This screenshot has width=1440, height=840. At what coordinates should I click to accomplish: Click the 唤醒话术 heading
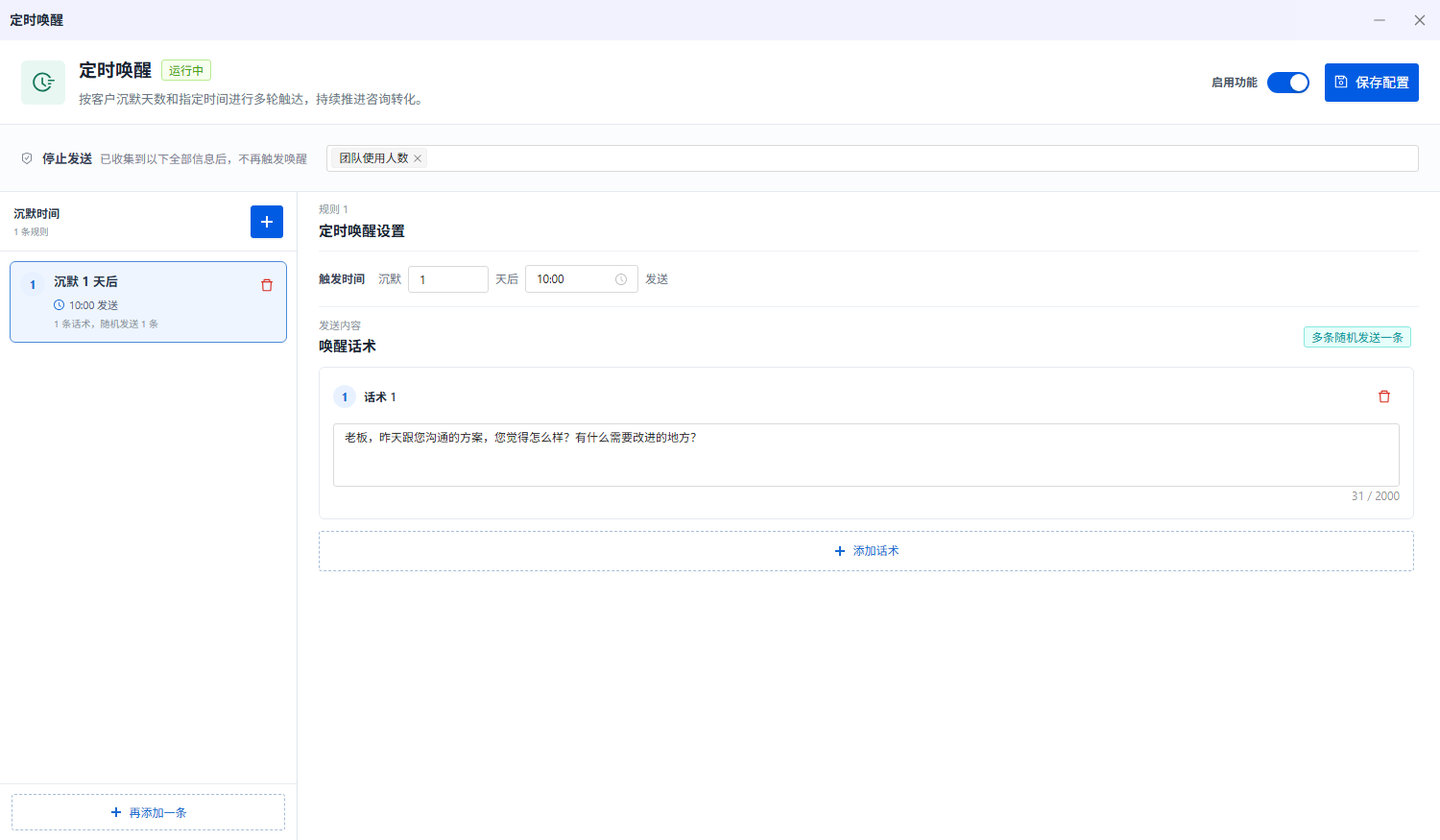[348, 347]
